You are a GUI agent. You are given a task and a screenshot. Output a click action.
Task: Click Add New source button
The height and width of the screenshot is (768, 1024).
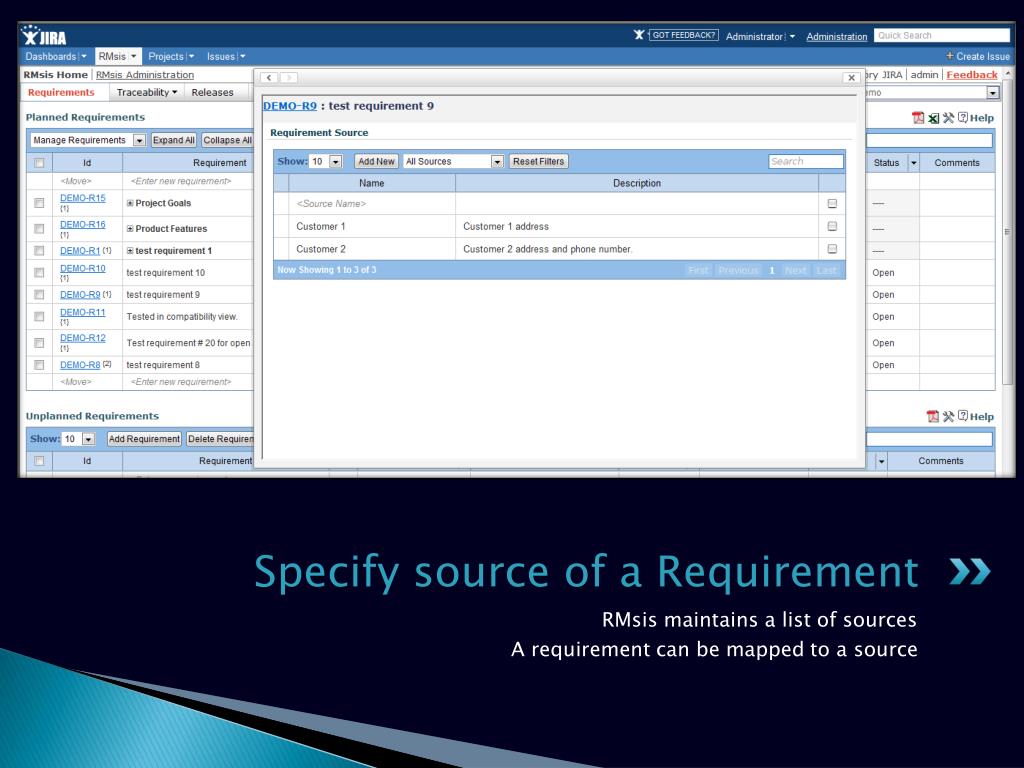(x=376, y=161)
